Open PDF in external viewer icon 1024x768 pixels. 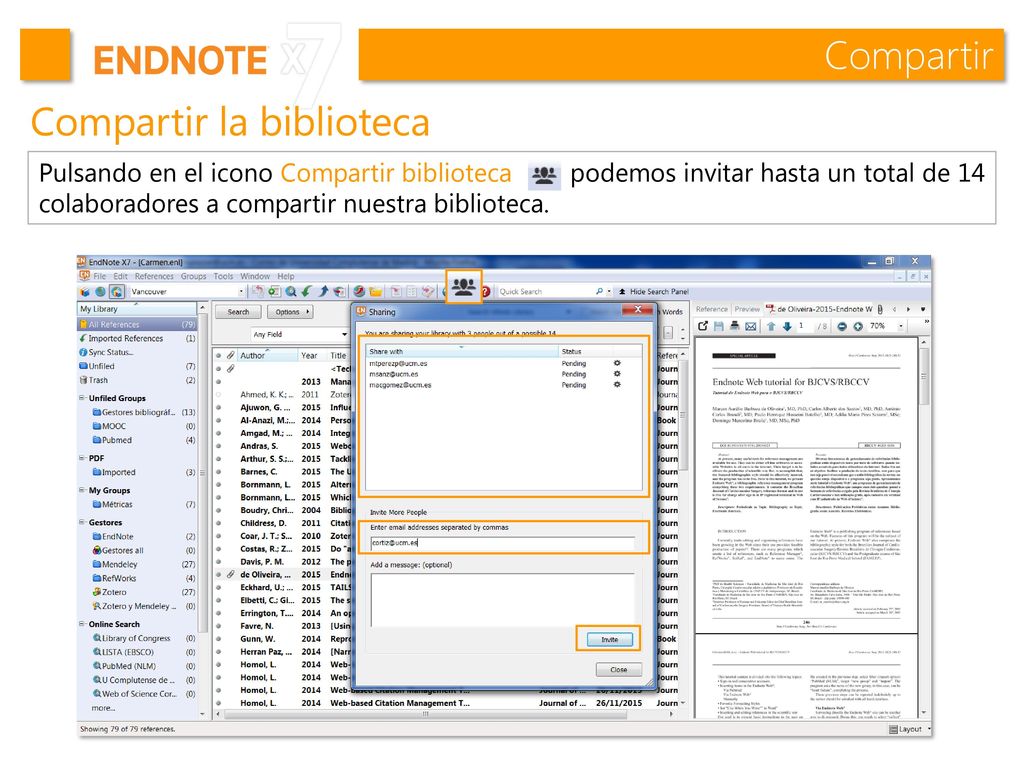point(703,326)
